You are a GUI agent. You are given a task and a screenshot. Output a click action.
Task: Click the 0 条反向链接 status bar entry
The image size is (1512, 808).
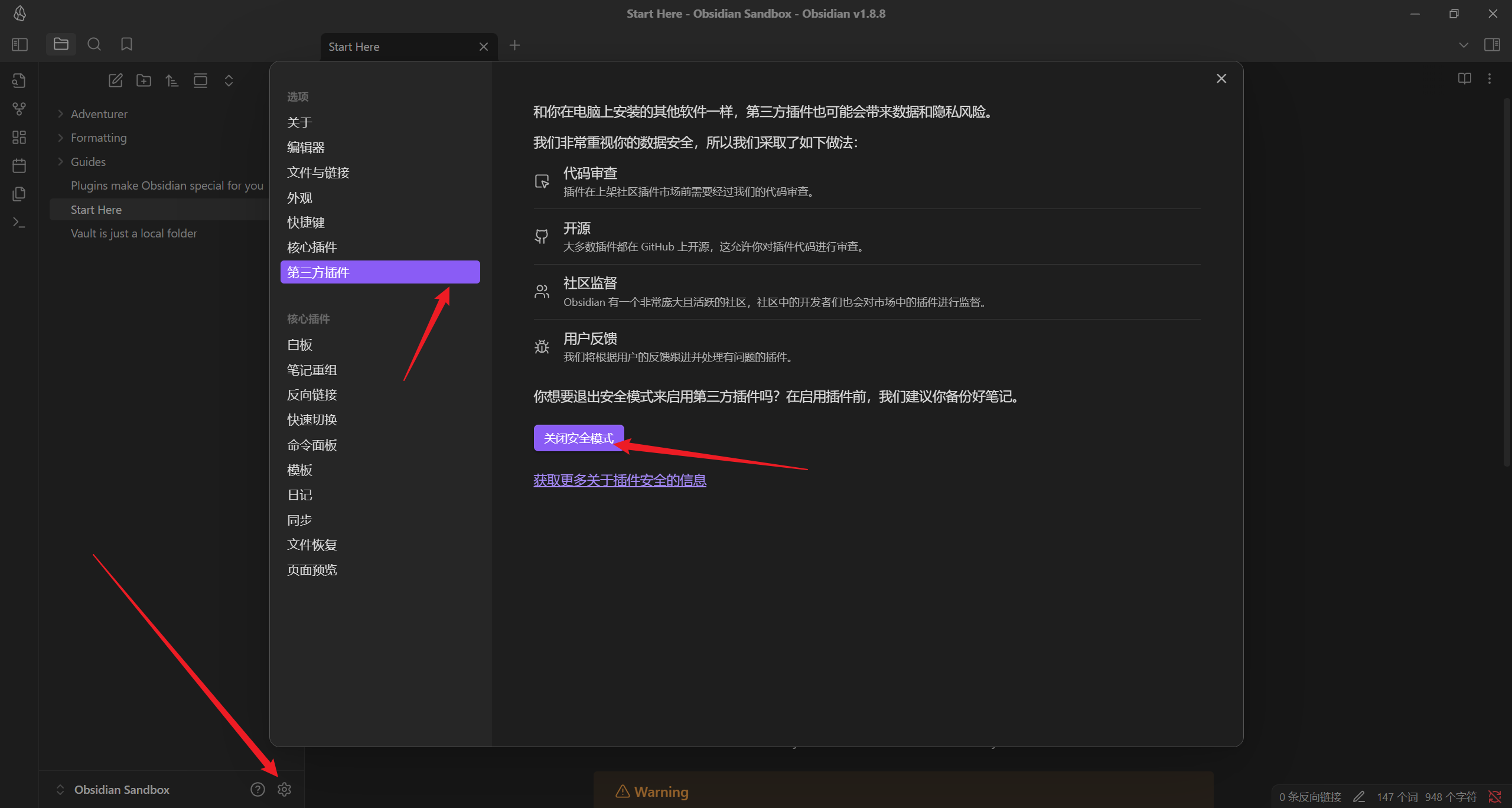pyautogui.click(x=1310, y=797)
